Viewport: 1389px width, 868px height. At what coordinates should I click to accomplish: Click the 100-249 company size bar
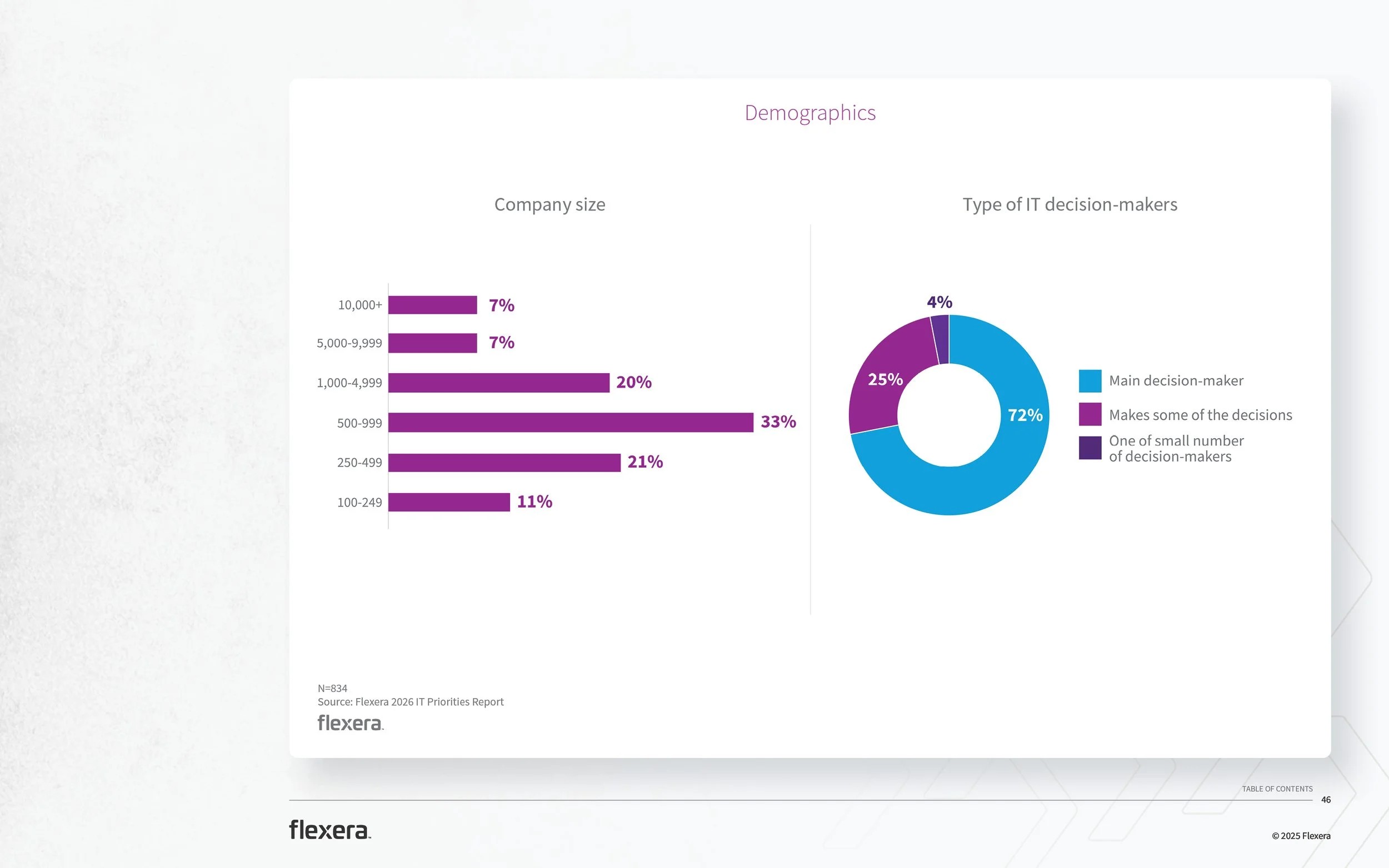448,501
